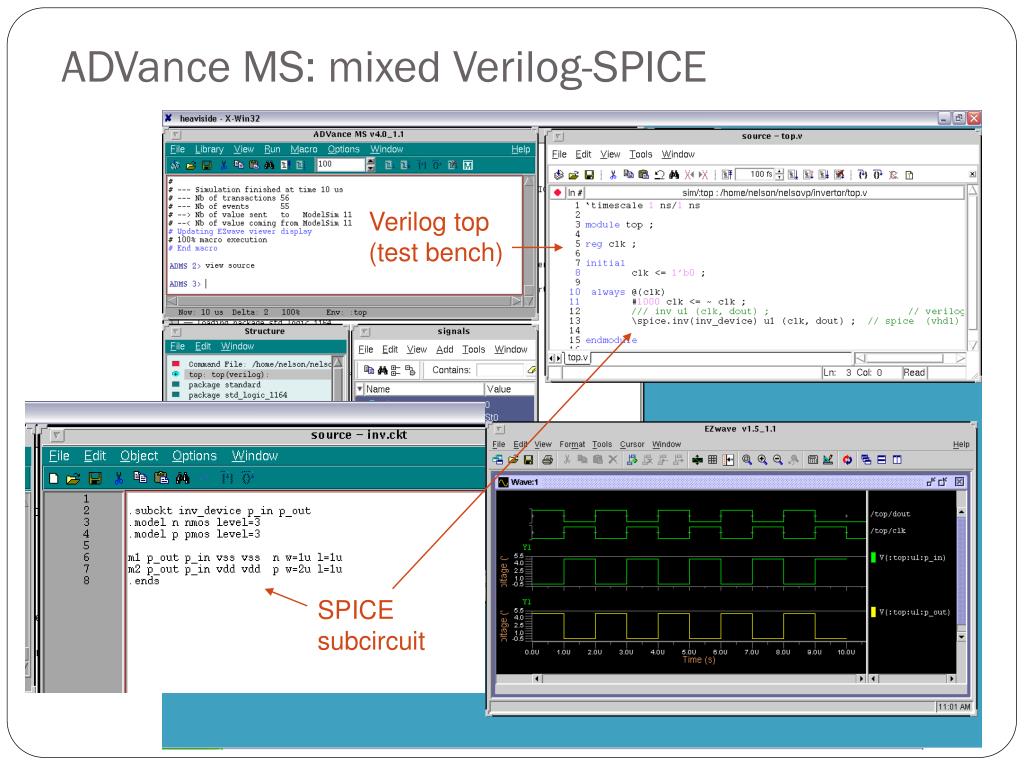Open window menu button of top.v source title bar
Screen dimensions: 1024x768
(558, 136)
